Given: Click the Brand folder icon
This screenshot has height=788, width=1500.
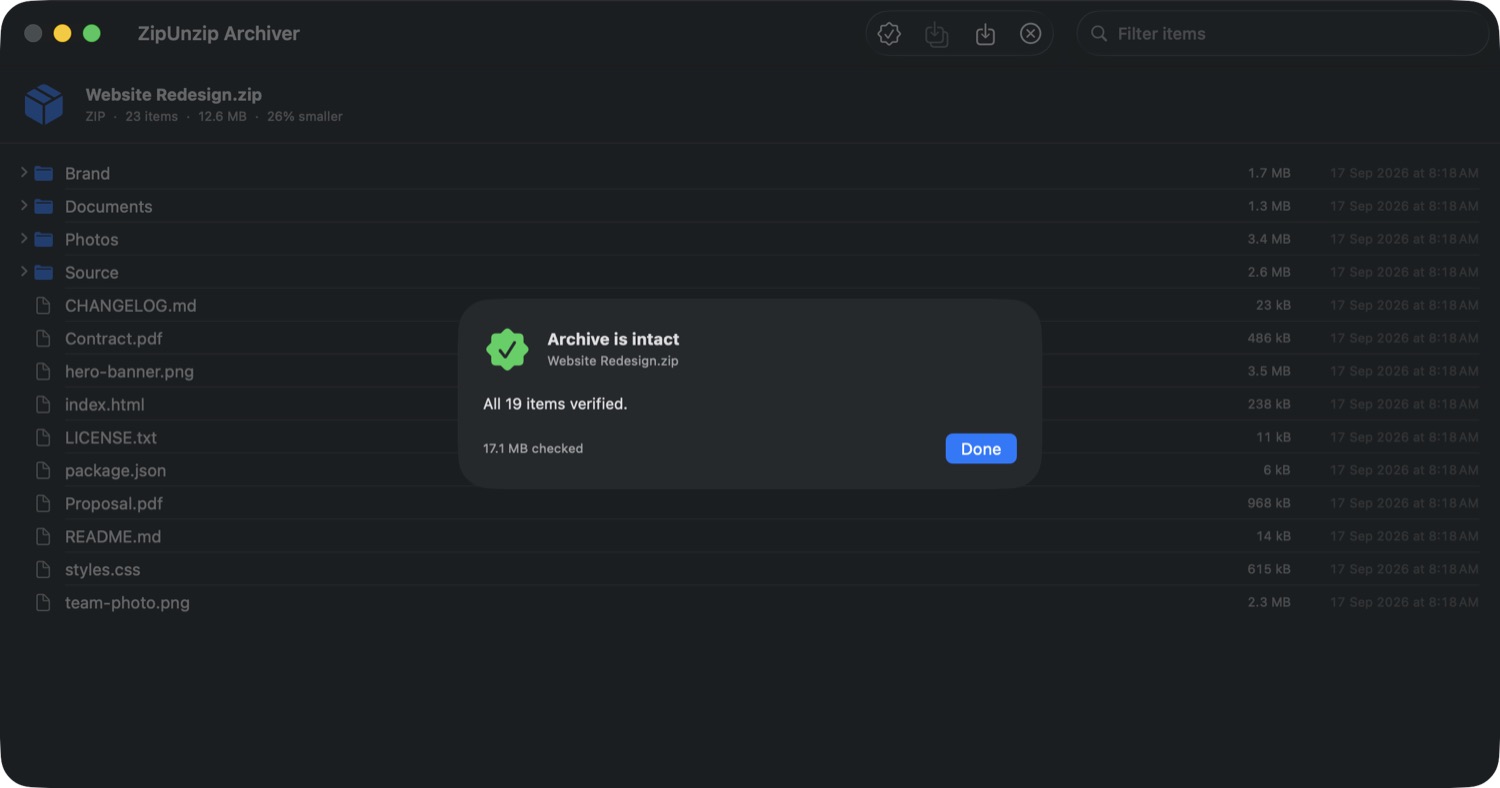Looking at the screenshot, I should (43, 173).
